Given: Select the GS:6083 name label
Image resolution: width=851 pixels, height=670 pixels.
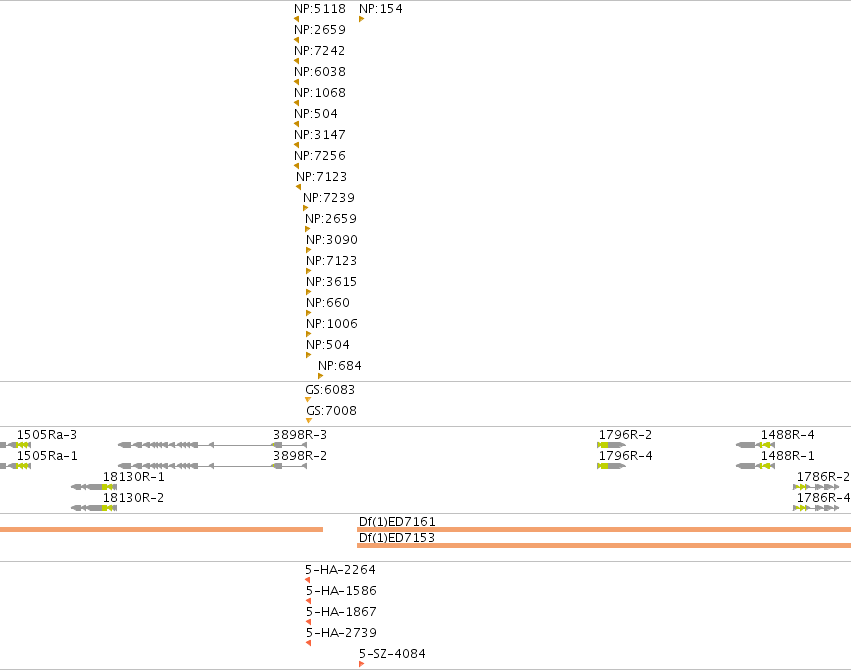Looking at the screenshot, I should point(330,390).
